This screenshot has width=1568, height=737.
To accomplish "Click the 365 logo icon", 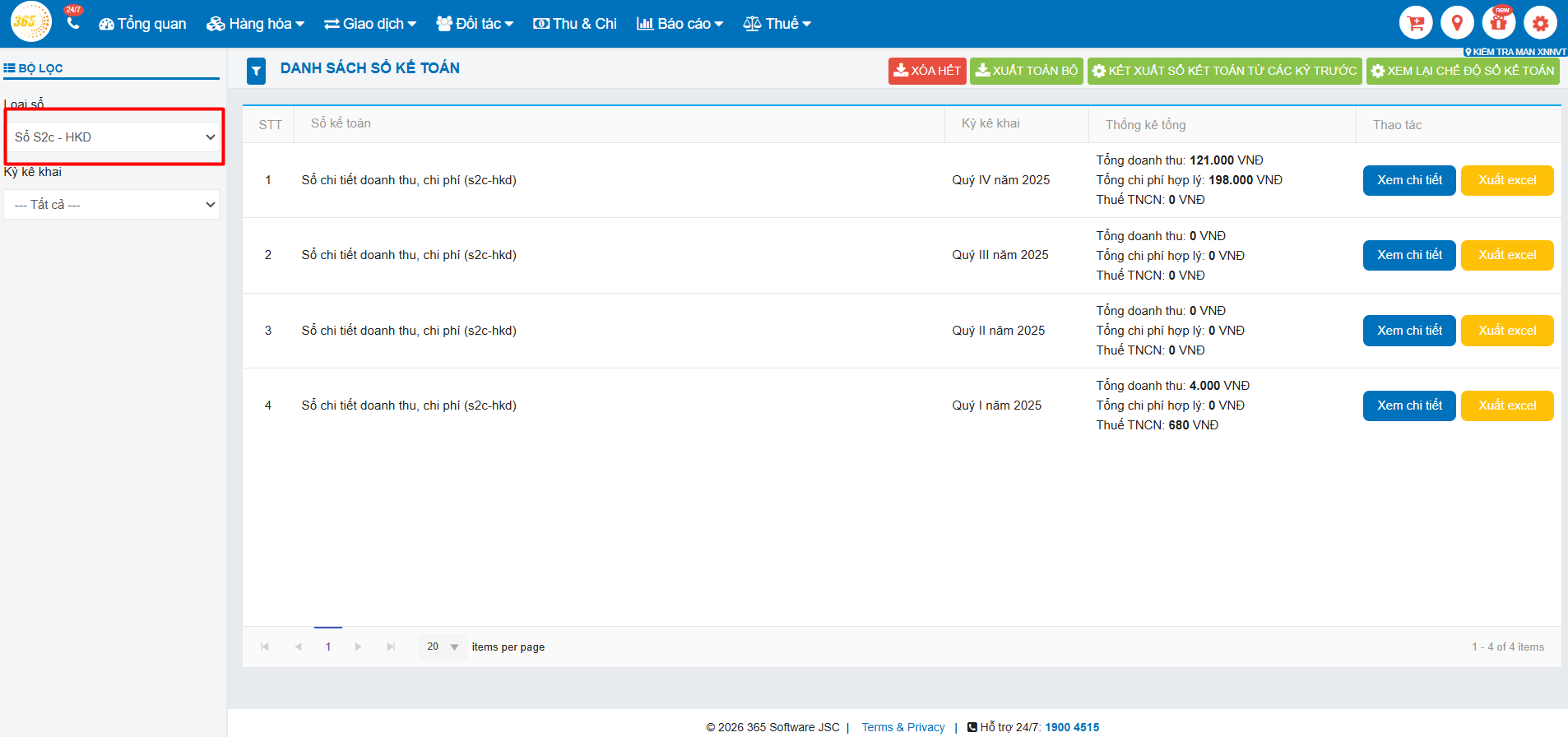I will click(30, 22).
